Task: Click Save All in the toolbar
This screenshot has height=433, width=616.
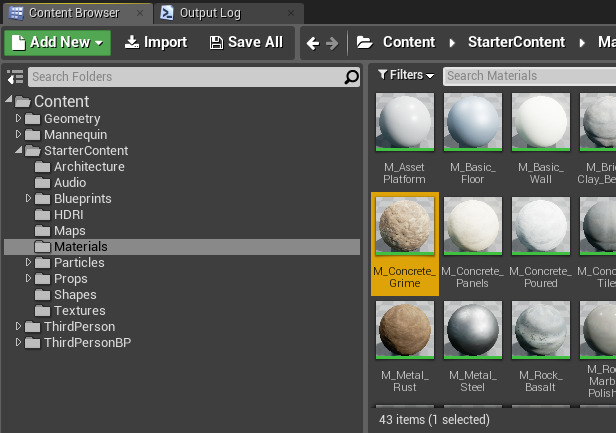Action: pos(246,42)
